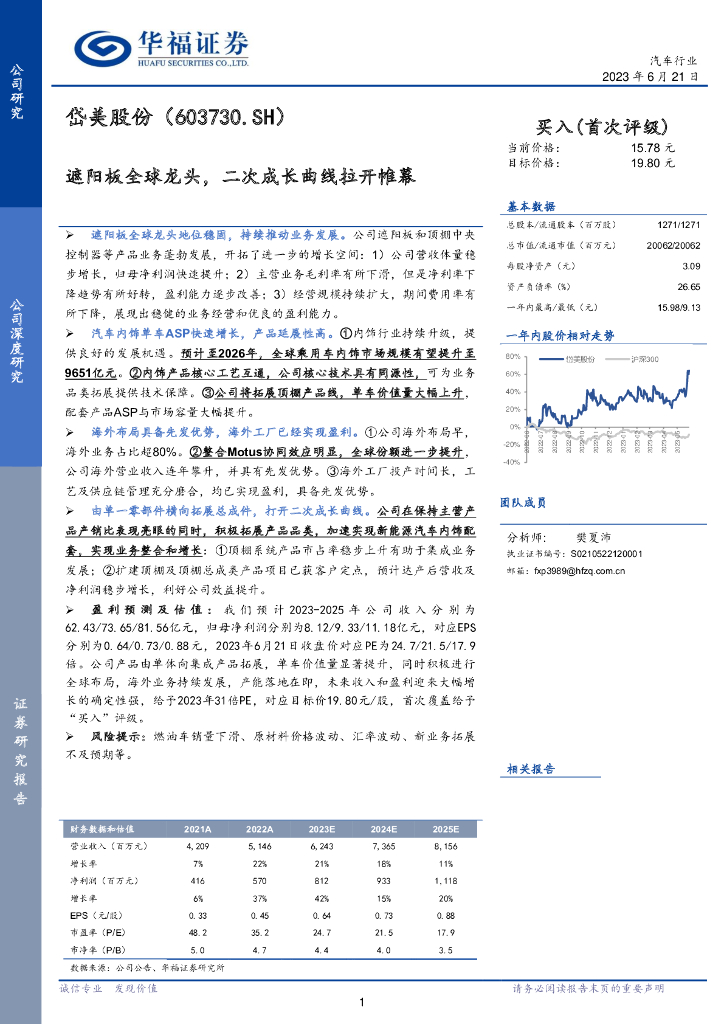Click the bullet arrow before 盈利预测及估值

point(70,610)
